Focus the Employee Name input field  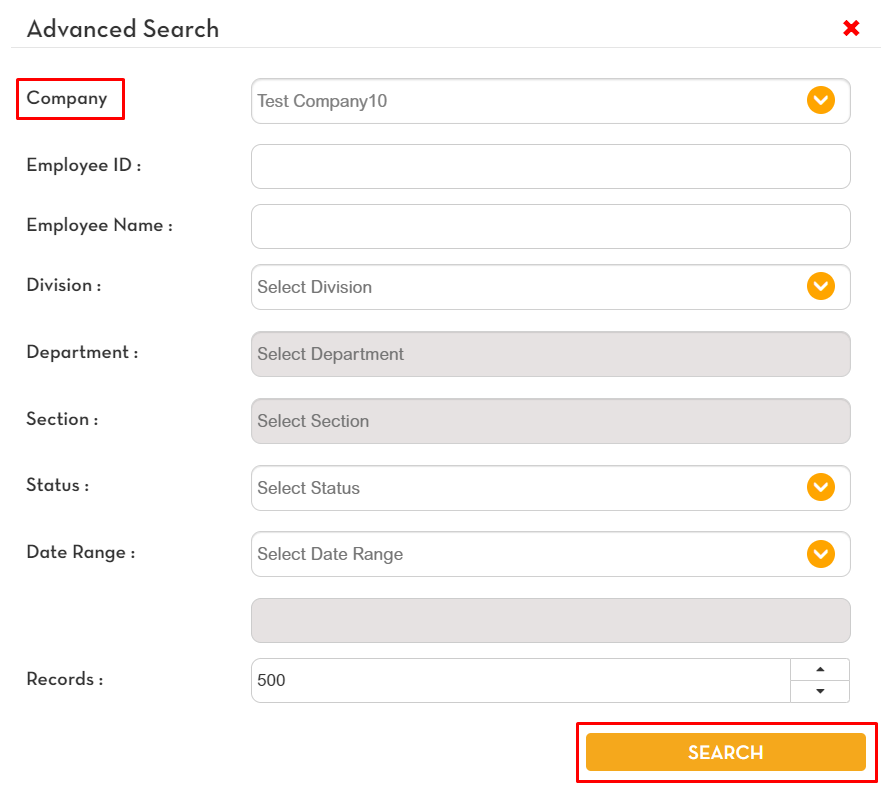pos(550,226)
